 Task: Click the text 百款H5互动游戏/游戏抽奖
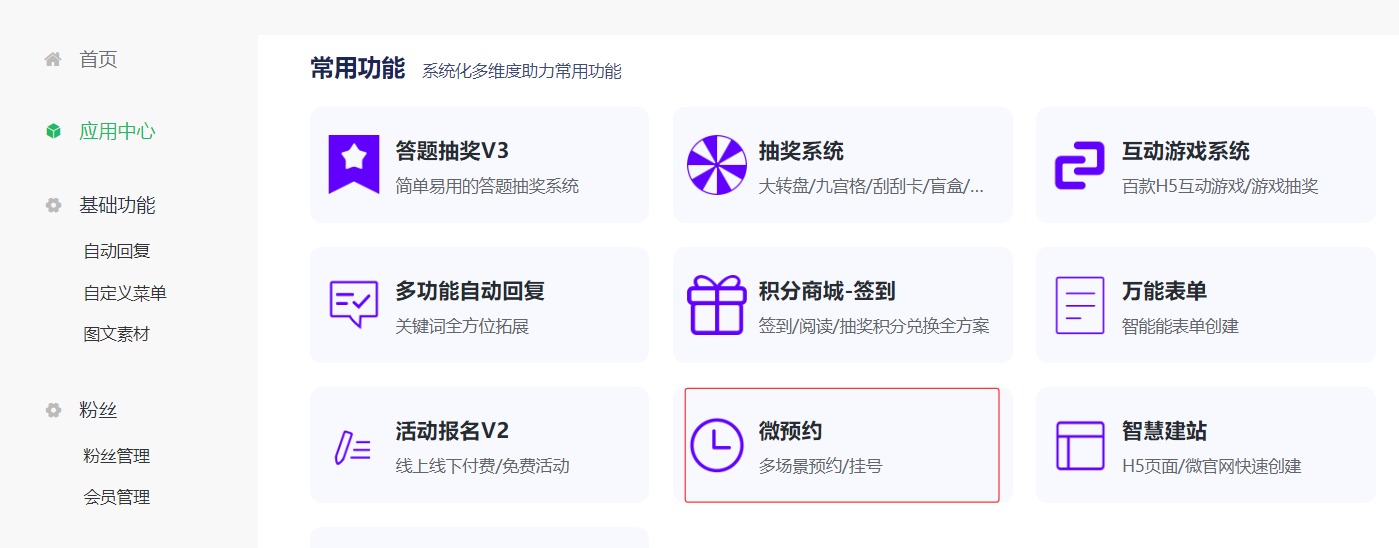coord(1220,186)
